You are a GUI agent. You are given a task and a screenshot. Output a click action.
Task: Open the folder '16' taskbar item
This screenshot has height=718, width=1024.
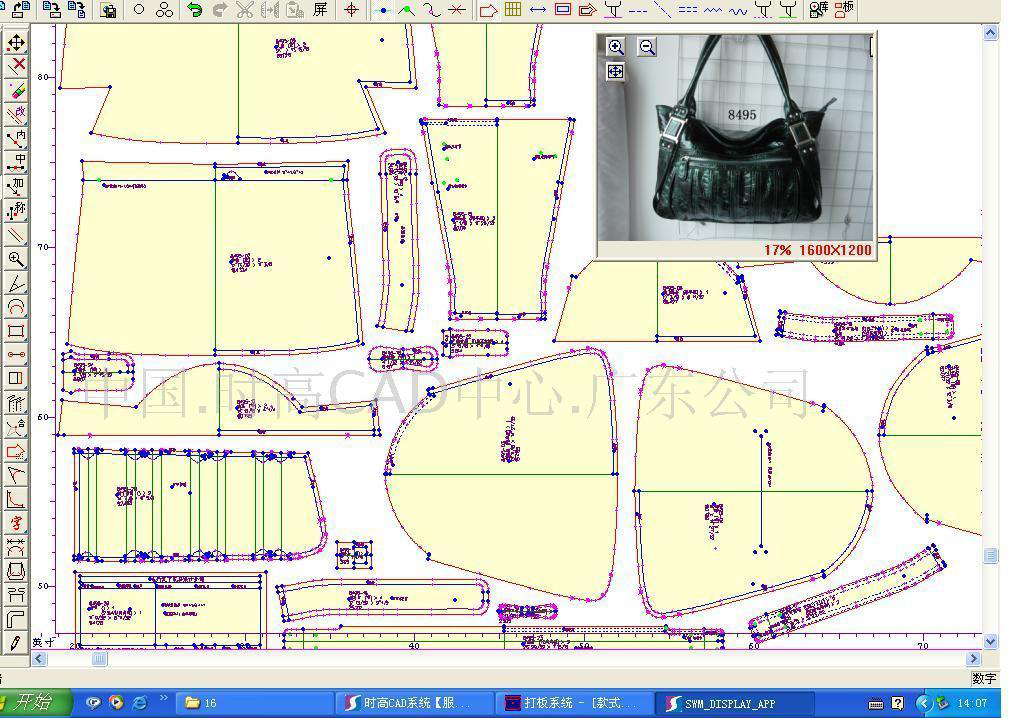click(x=255, y=703)
